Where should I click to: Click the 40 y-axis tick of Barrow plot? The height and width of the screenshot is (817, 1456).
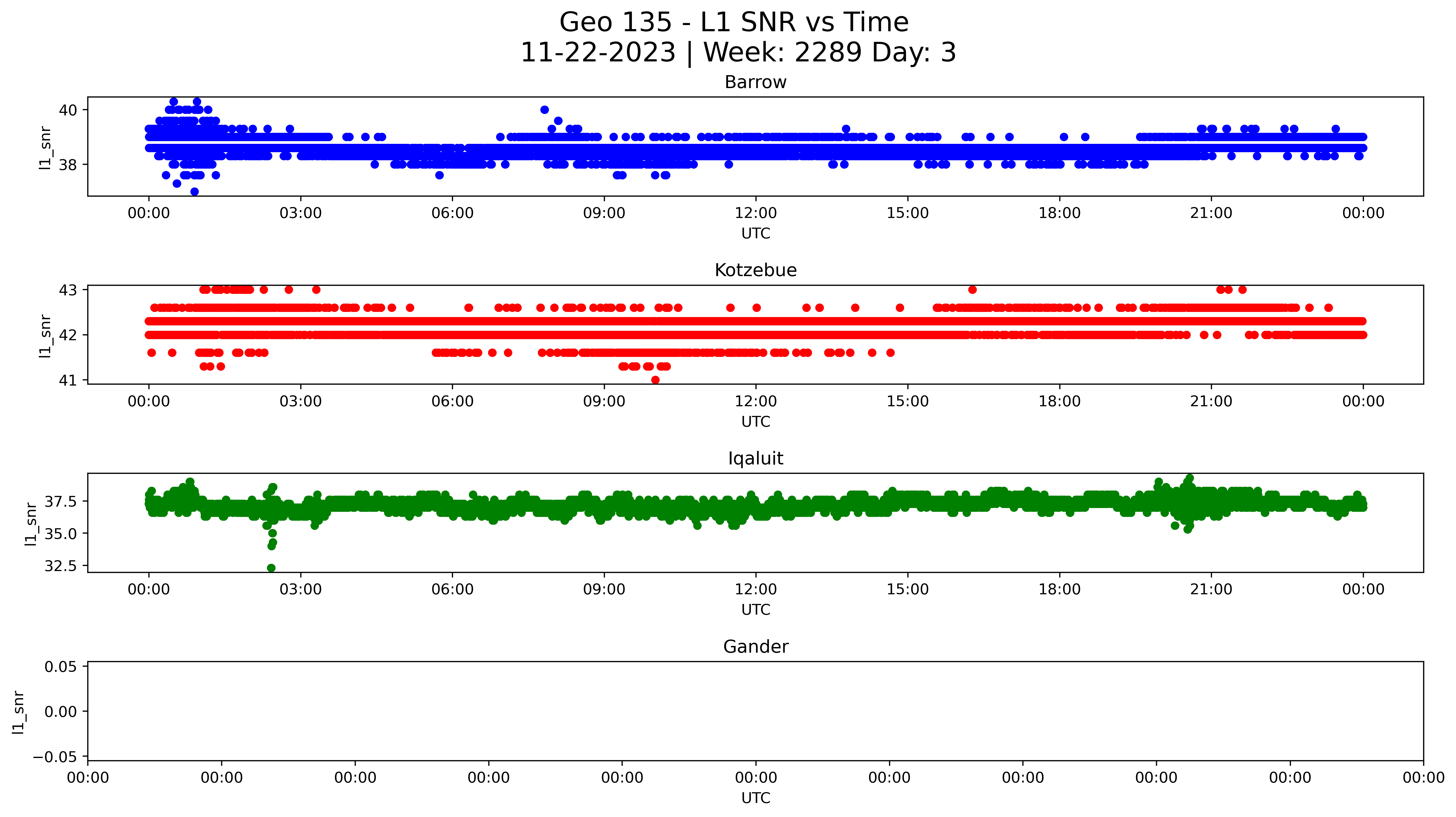click(x=68, y=110)
